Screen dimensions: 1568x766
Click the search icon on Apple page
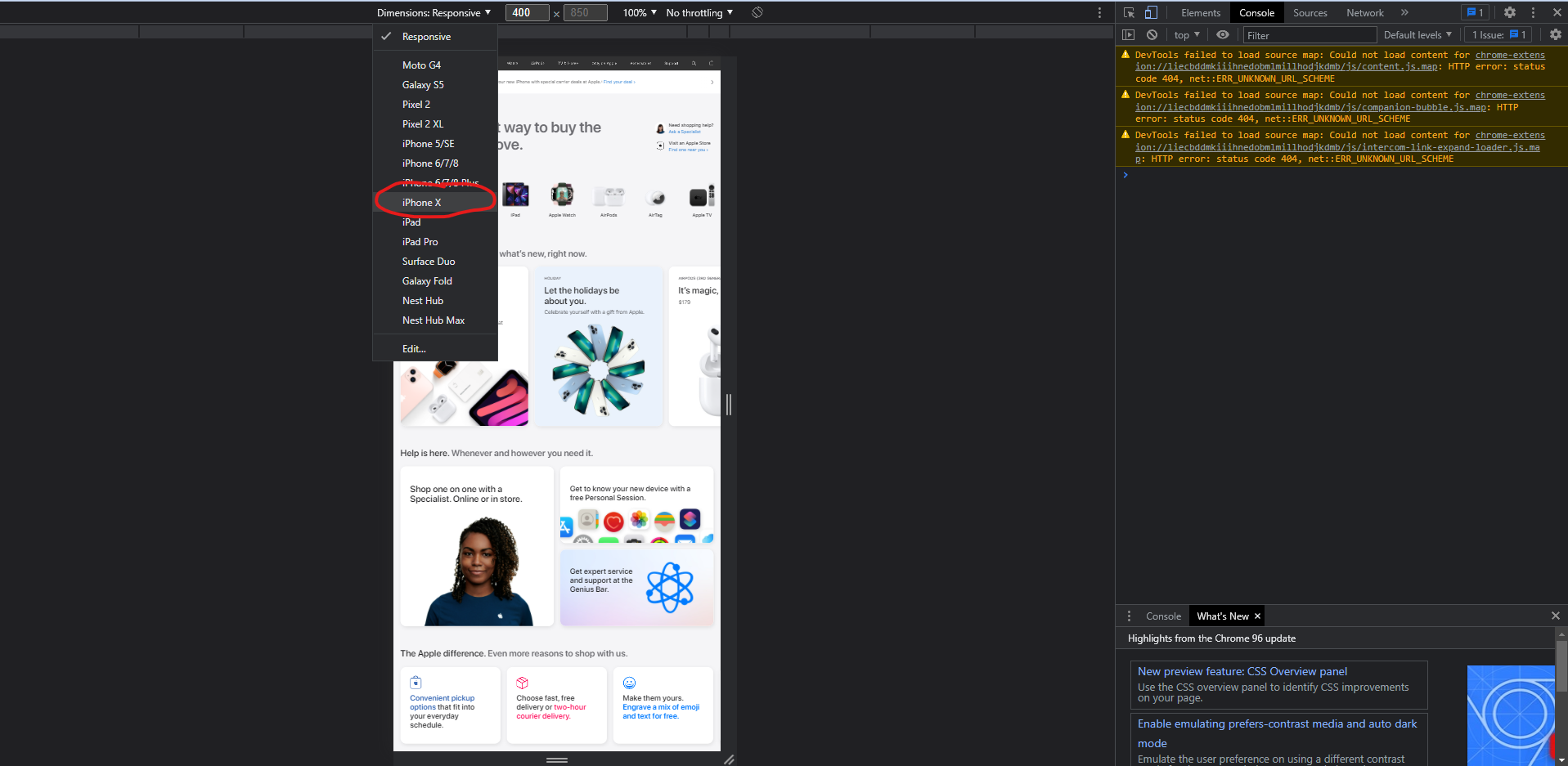coord(694,63)
